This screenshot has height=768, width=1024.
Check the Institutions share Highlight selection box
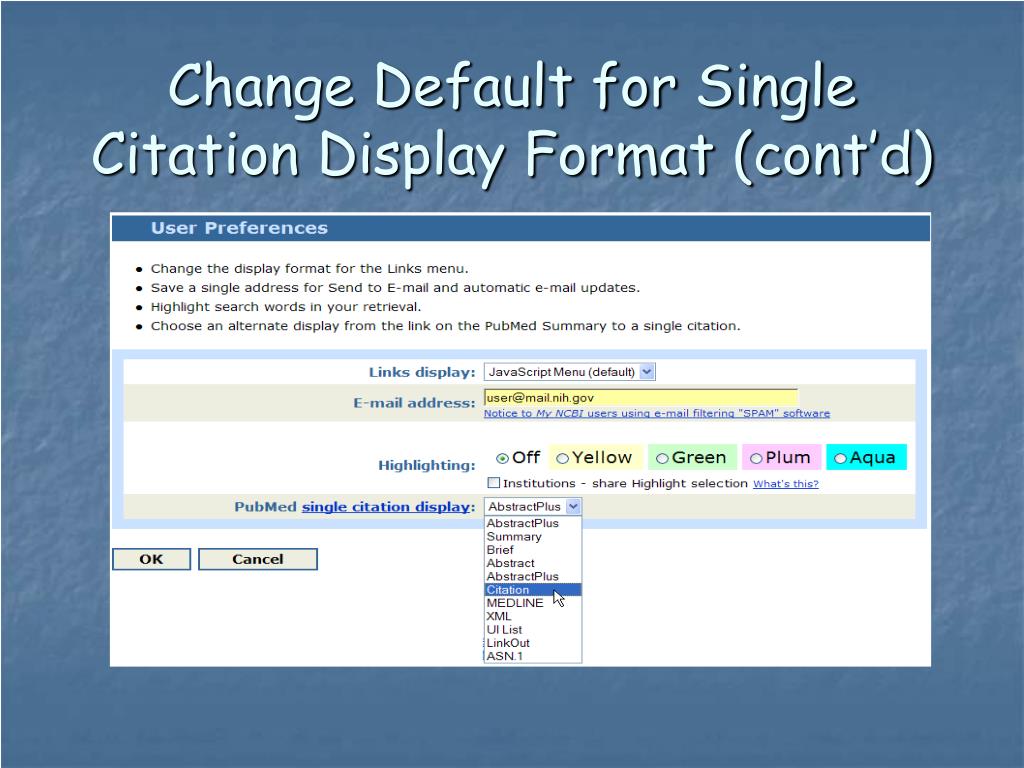pyautogui.click(x=494, y=483)
